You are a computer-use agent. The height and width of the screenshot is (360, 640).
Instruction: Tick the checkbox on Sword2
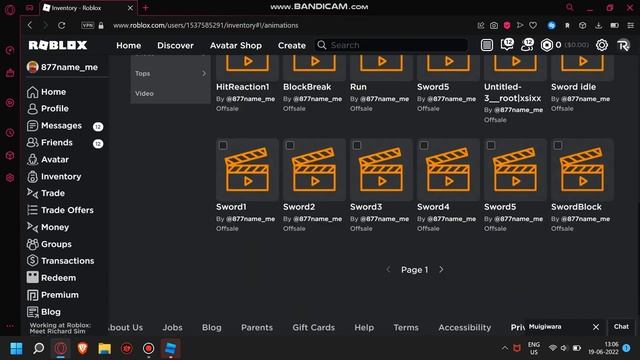(290, 145)
